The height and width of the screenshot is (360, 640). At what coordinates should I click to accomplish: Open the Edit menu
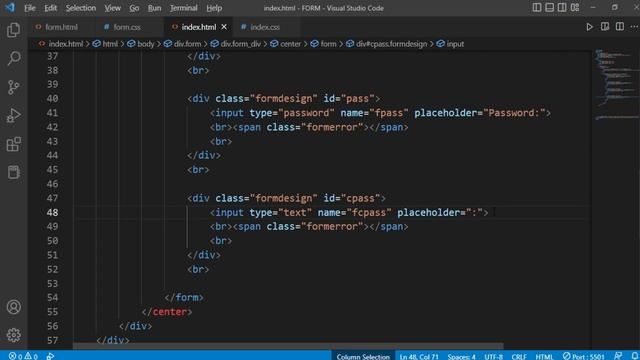coord(50,8)
